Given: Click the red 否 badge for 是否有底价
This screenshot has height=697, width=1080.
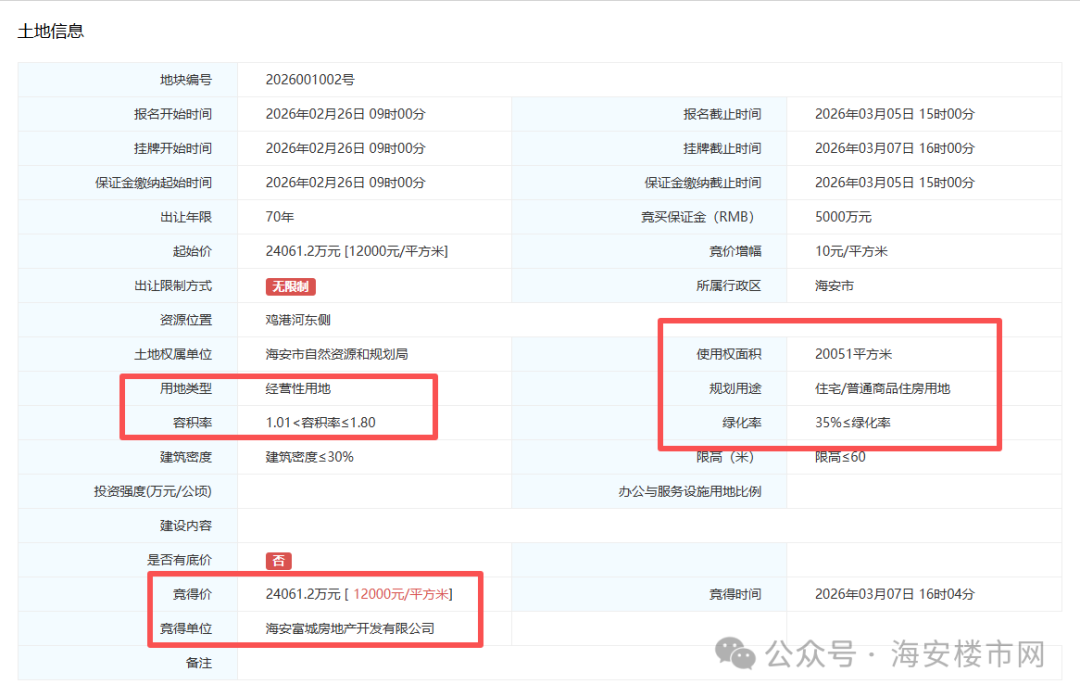Looking at the screenshot, I should pos(279,559).
